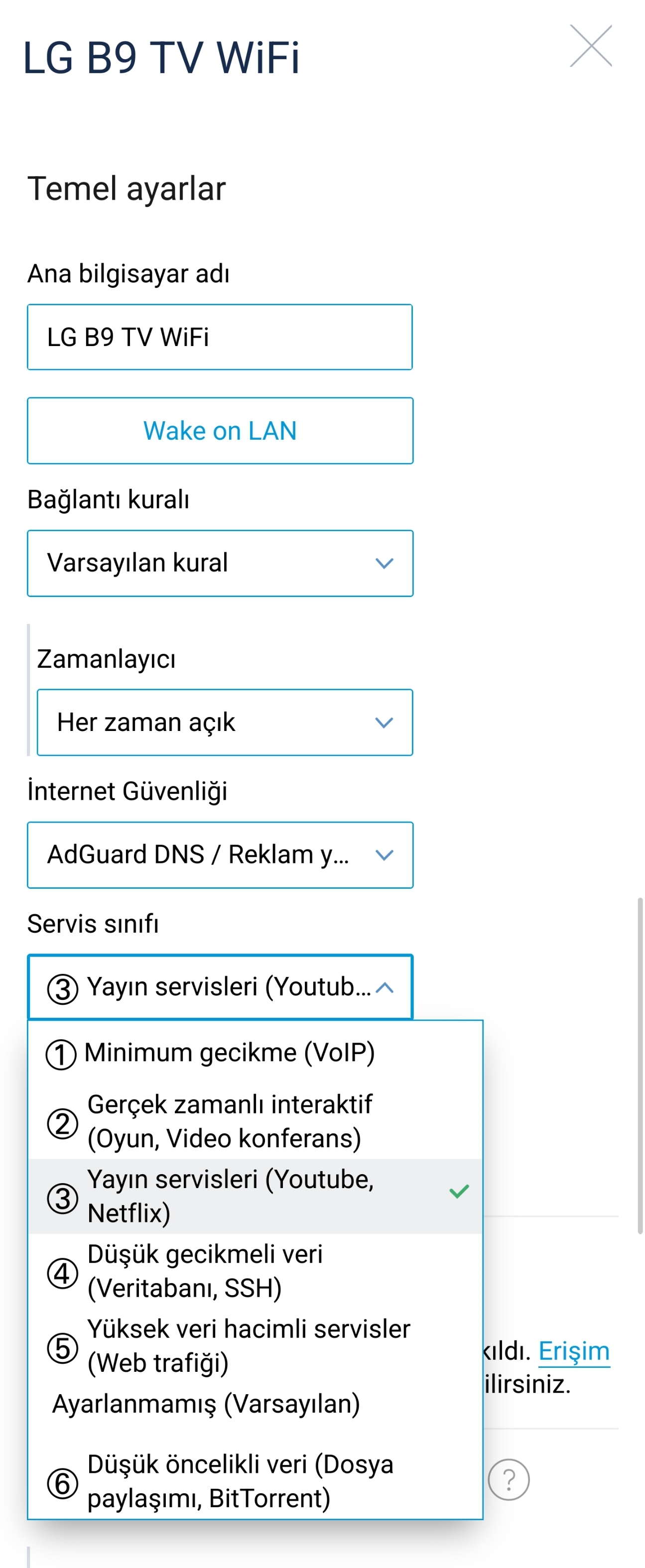Click the circled 1 priority icon

pos(61,1055)
